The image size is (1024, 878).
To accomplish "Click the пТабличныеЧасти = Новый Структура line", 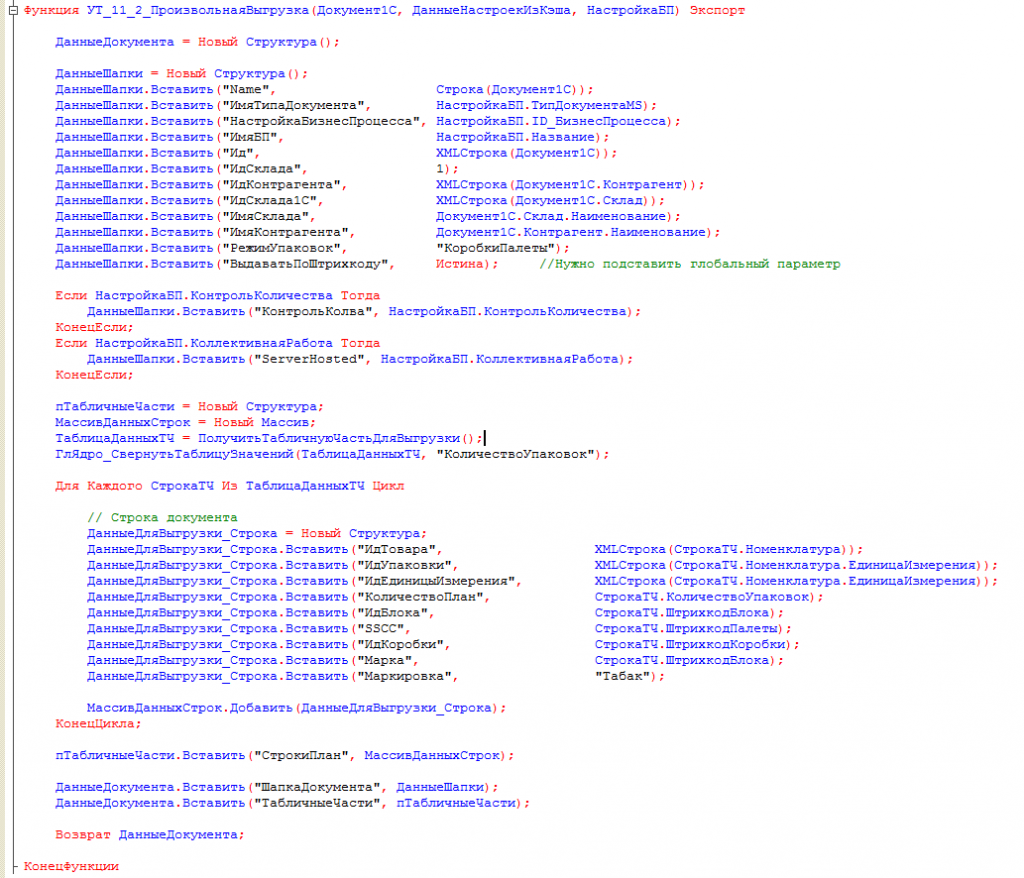I will pos(189,407).
